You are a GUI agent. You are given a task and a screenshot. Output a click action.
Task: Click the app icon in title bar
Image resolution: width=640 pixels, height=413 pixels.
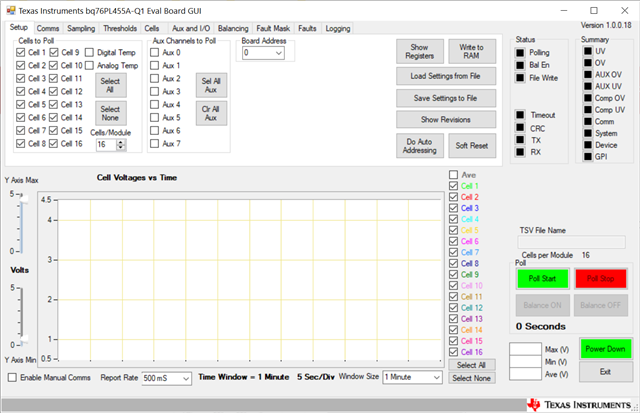(11, 10)
